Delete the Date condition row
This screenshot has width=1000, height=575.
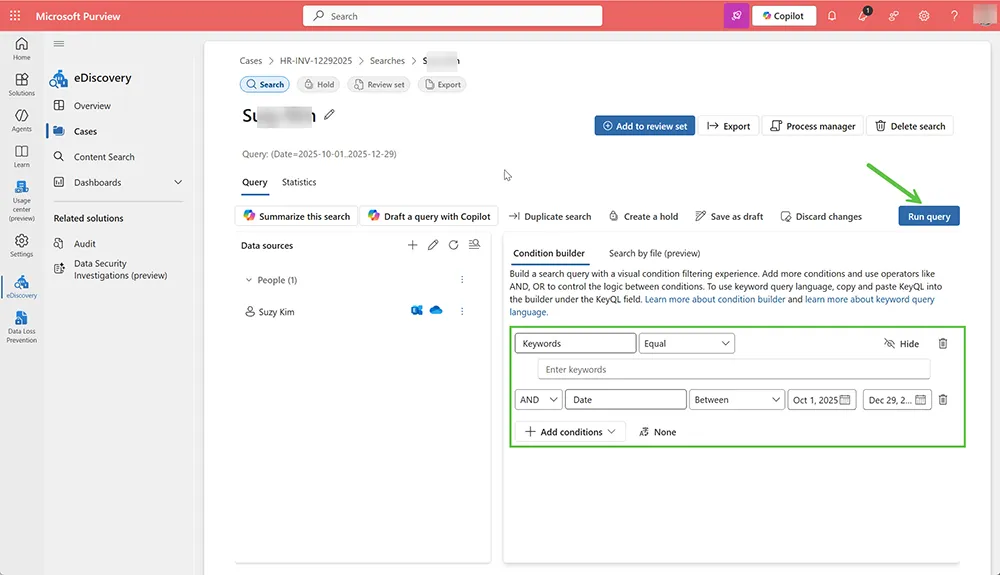[943, 400]
